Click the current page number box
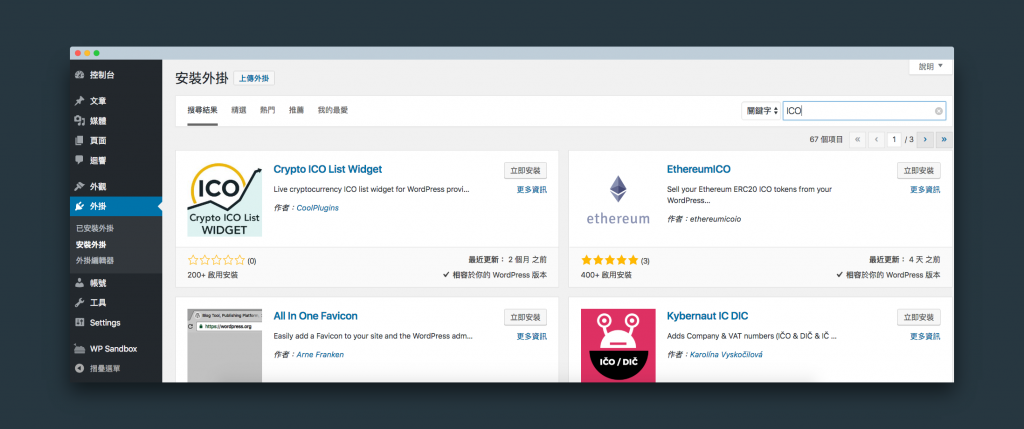The height and width of the screenshot is (429, 1024). [x=894, y=139]
